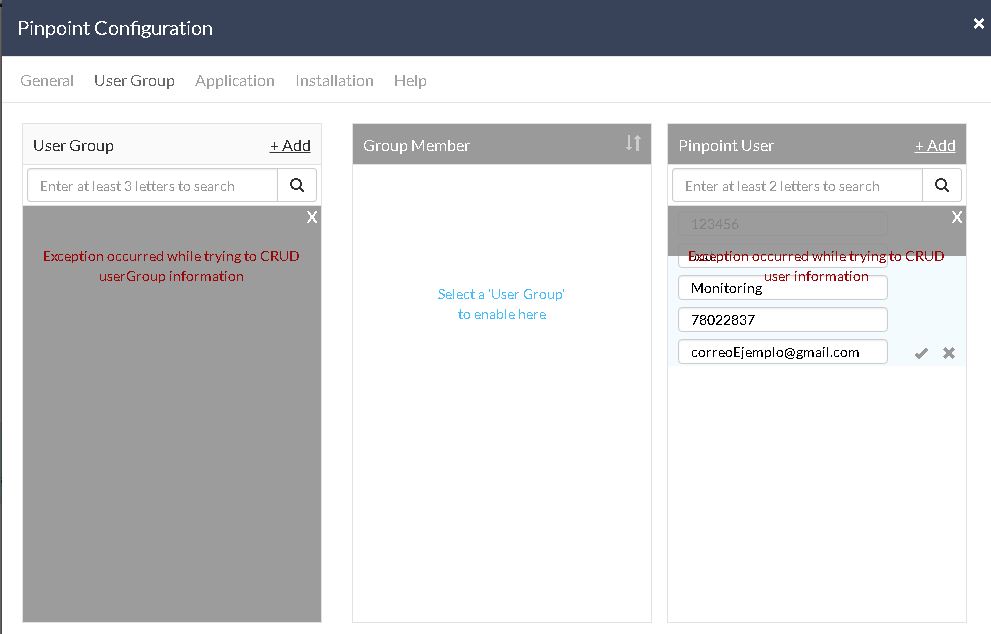Viewport: 991px width, 634px height.
Task: Open the Application tab
Action: pos(234,81)
